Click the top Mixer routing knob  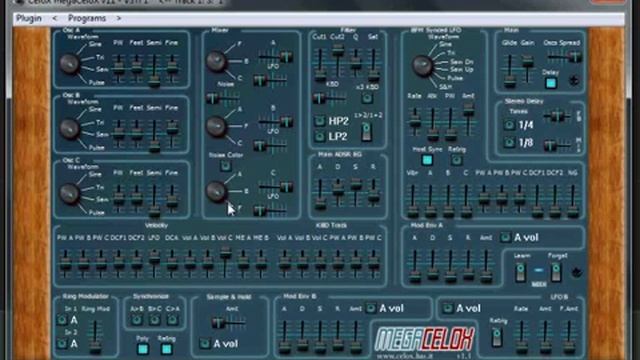216,61
